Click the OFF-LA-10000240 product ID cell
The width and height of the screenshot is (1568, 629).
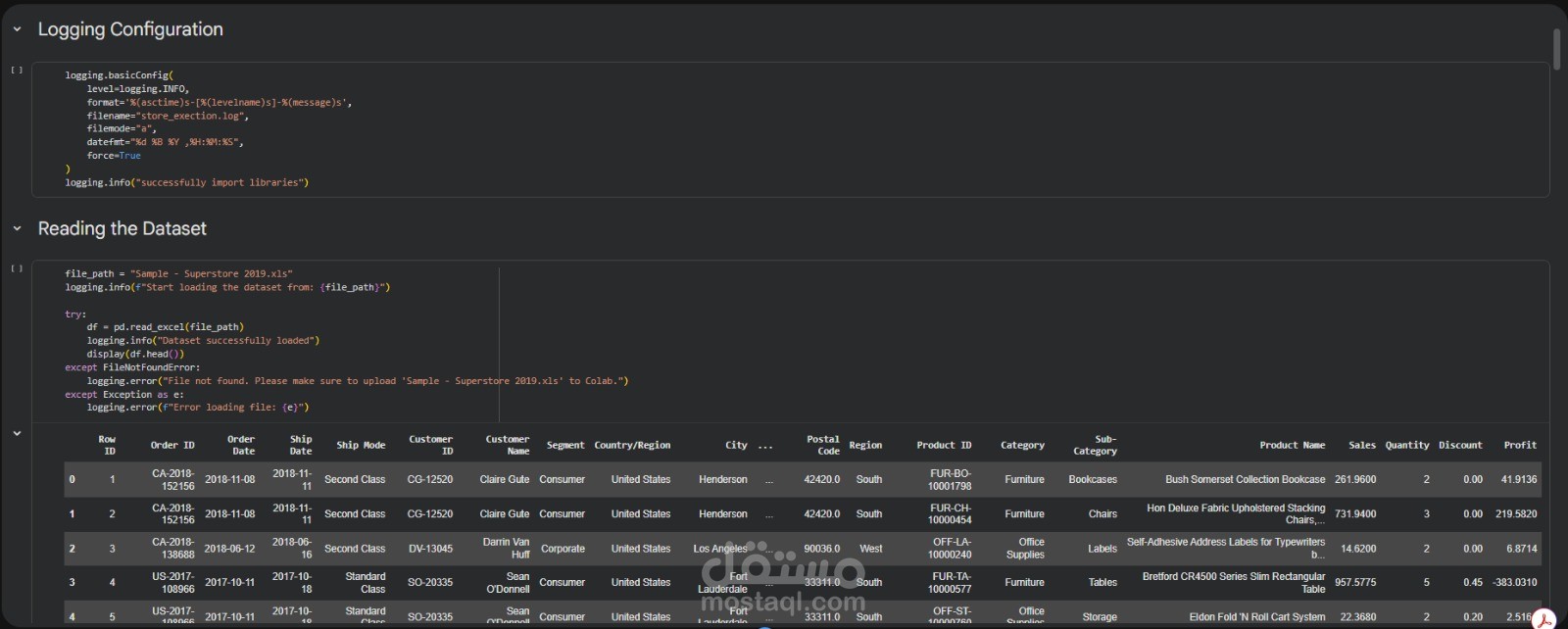click(950, 548)
